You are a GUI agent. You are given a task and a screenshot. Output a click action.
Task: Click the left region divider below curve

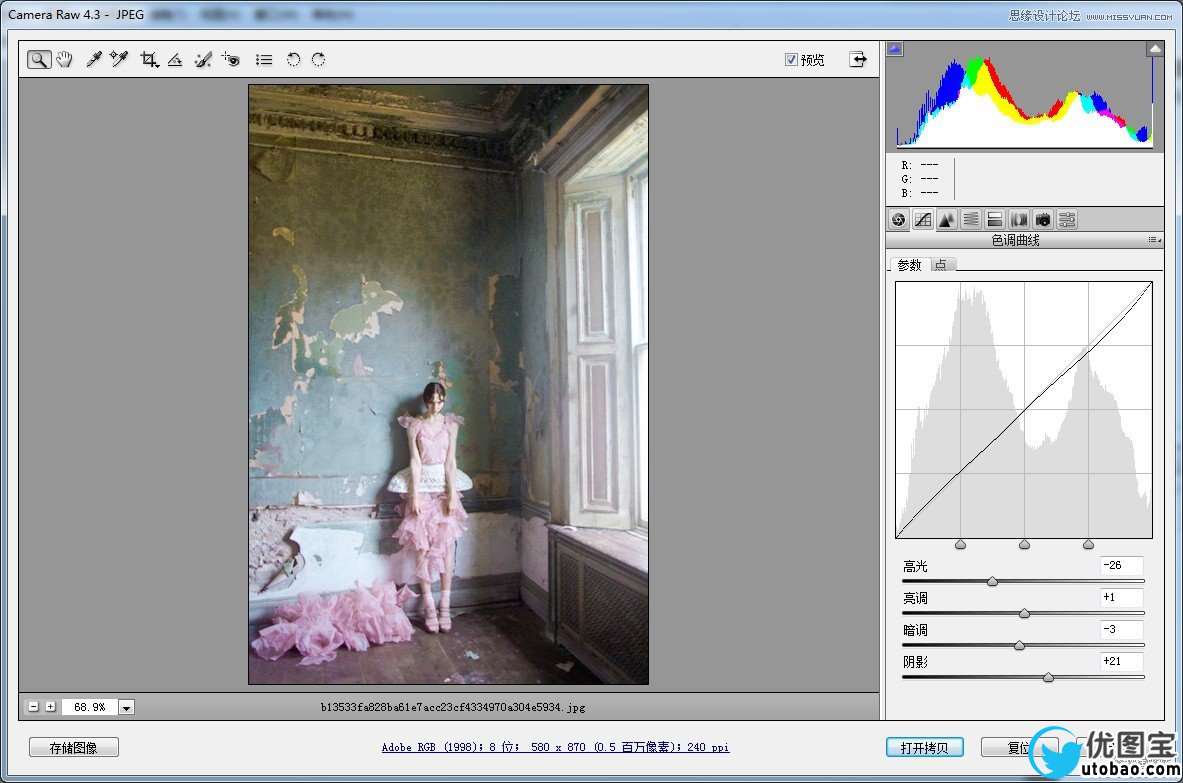960,544
